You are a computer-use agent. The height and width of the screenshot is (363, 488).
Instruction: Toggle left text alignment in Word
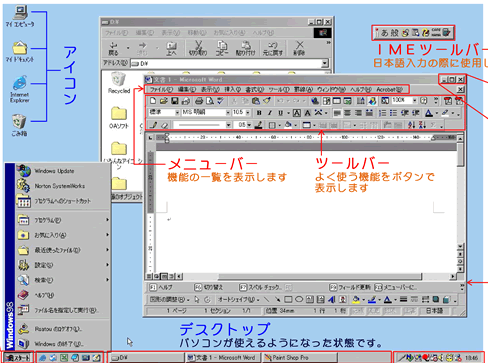point(337,113)
